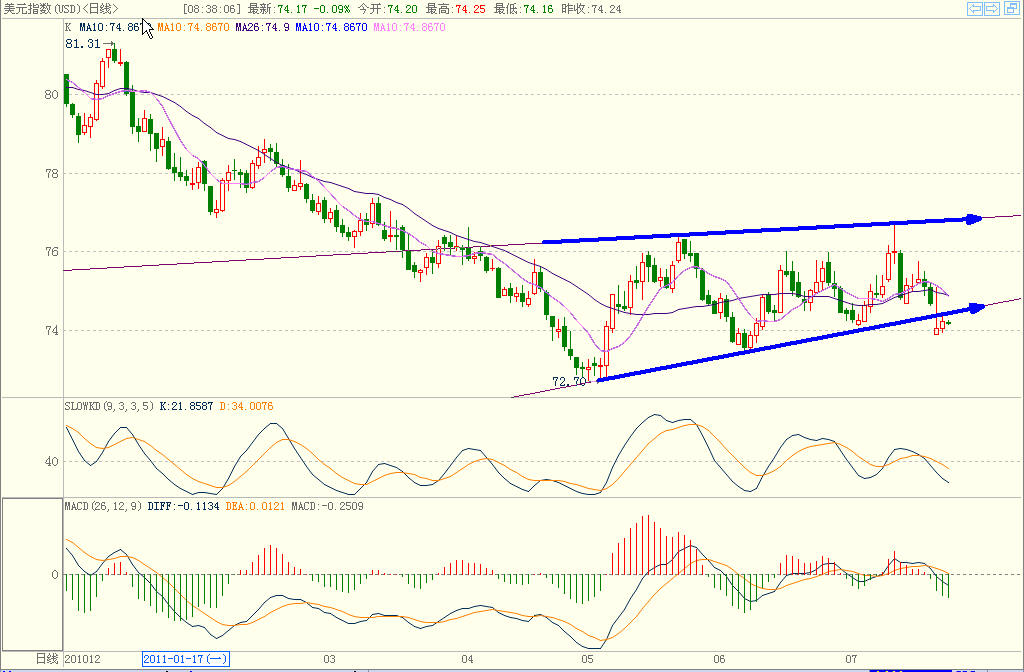The image size is (1024, 672).
Task: Click the K label before the moving averages
Action: click(x=68, y=27)
